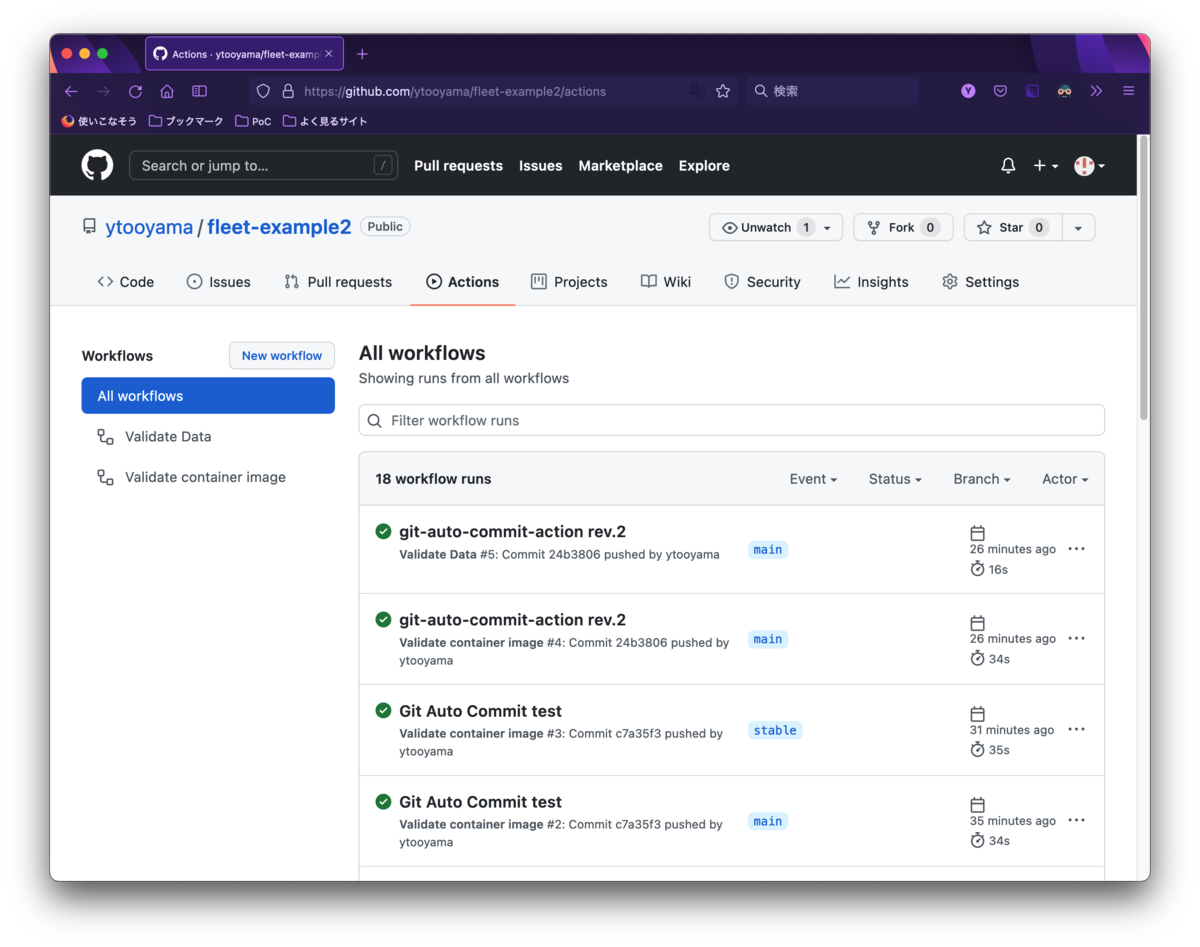Show more toolbar extensions chevron
The width and height of the screenshot is (1200, 947).
pos(1096,91)
